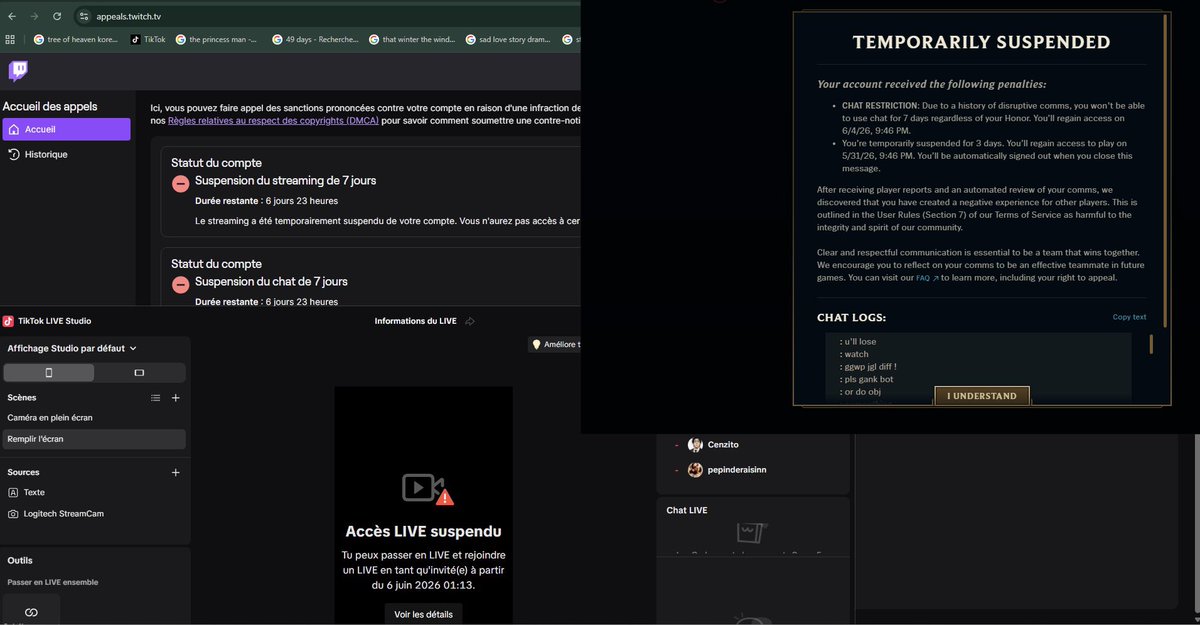The width and height of the screenshot is (1200, 625).
Task: Click the 'ggwp jgl diff !' chat log line
Action: [x=869, y=367]
